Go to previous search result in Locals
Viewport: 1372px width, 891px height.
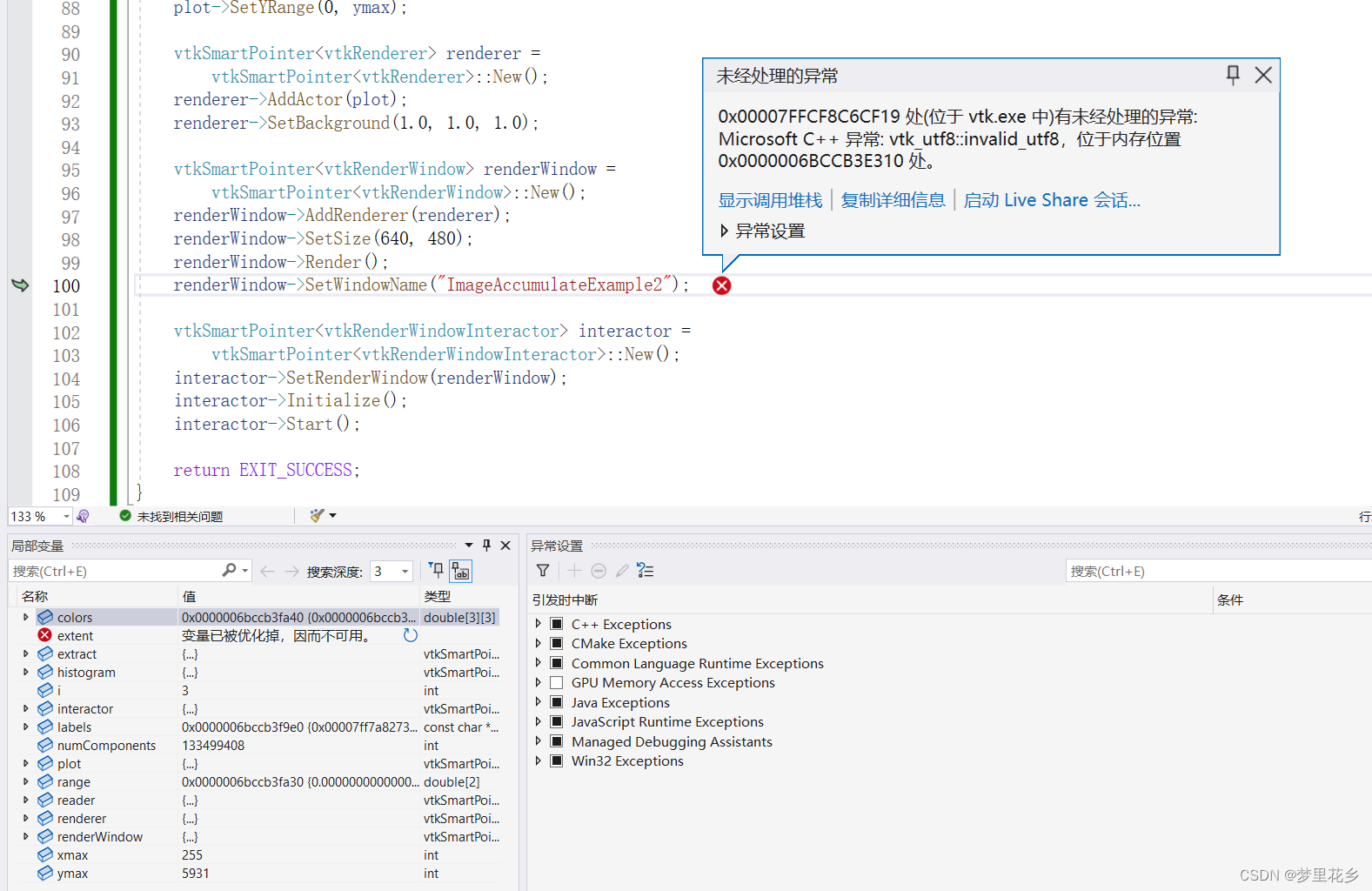click(x=267, y=571)
